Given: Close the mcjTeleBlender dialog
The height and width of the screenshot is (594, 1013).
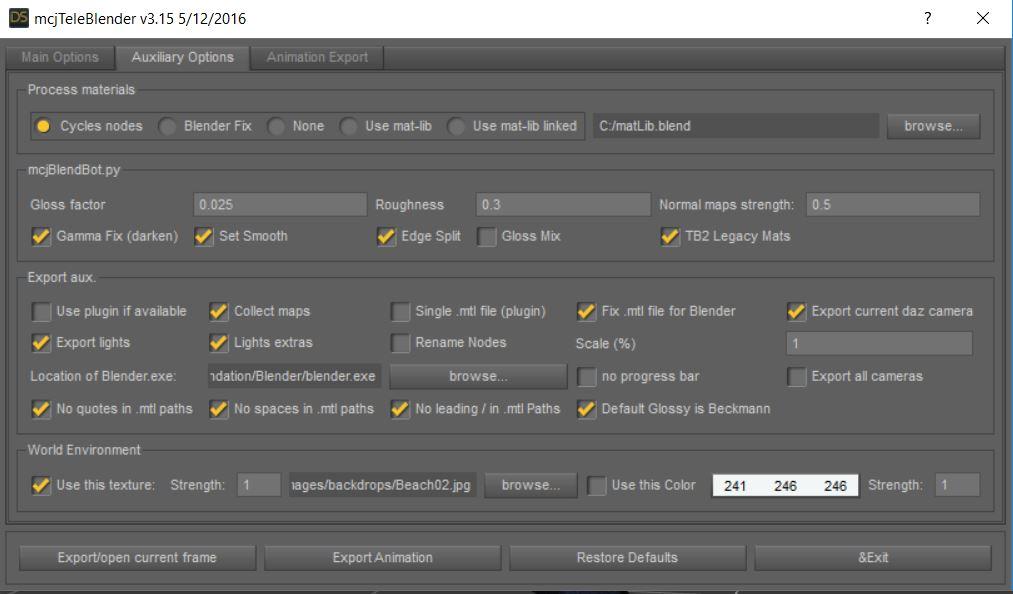Looking at the screenshot, I should pos(983,18).
